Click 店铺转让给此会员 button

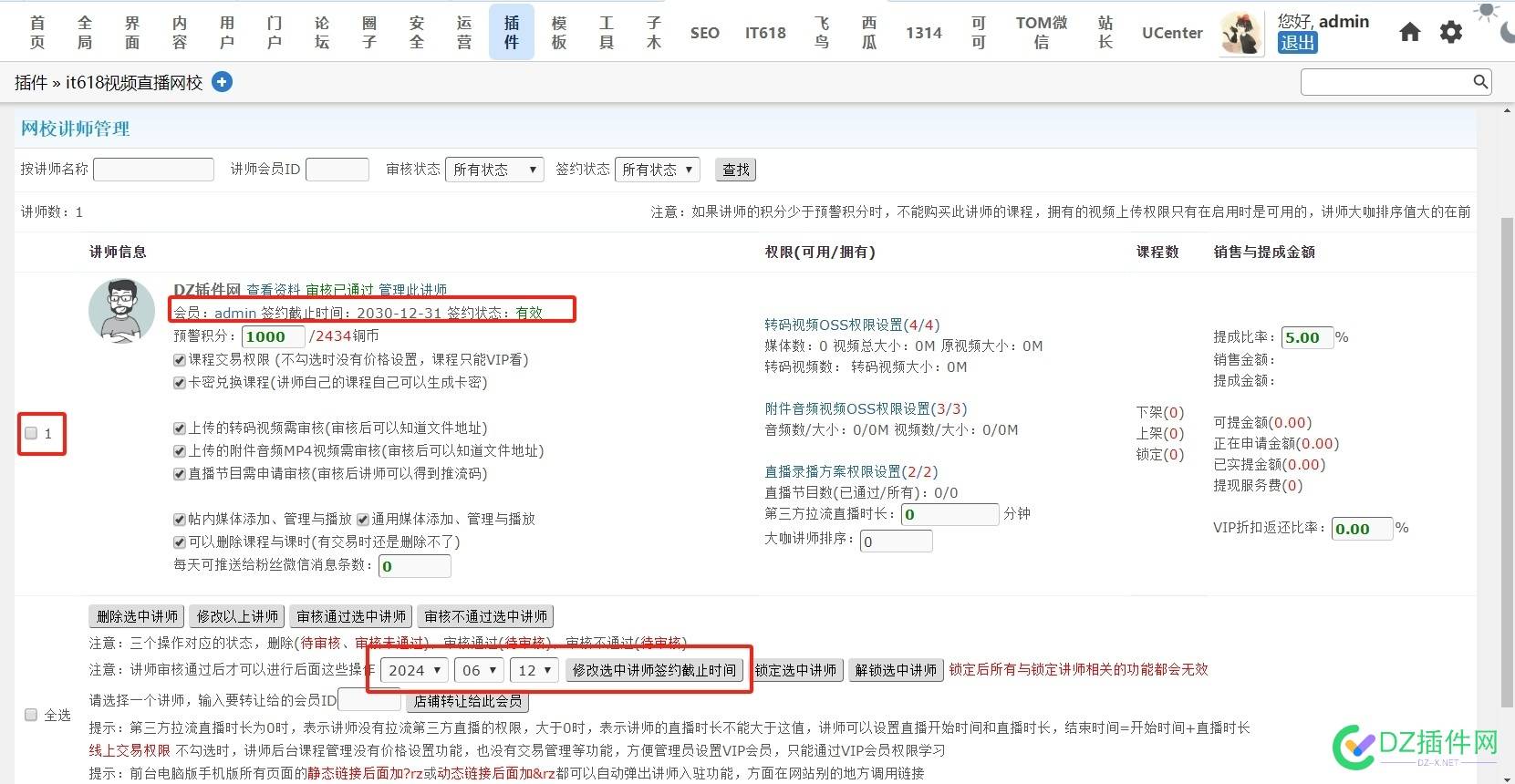click(x=467, y=700)
